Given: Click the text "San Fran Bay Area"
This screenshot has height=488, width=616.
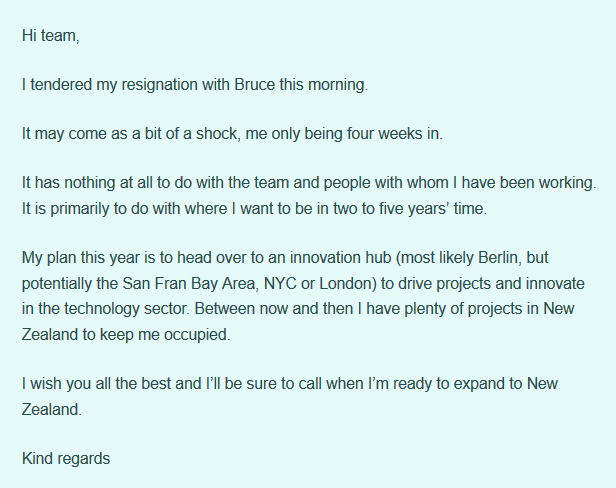Looking at the screenshot, I should coord(189,284).
